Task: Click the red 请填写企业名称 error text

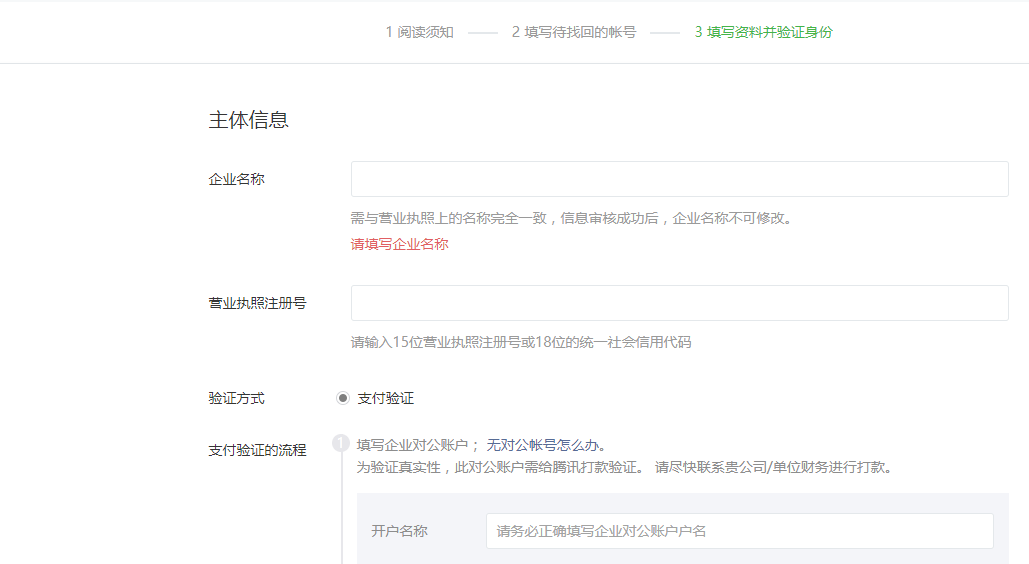Action: point(399,244)
